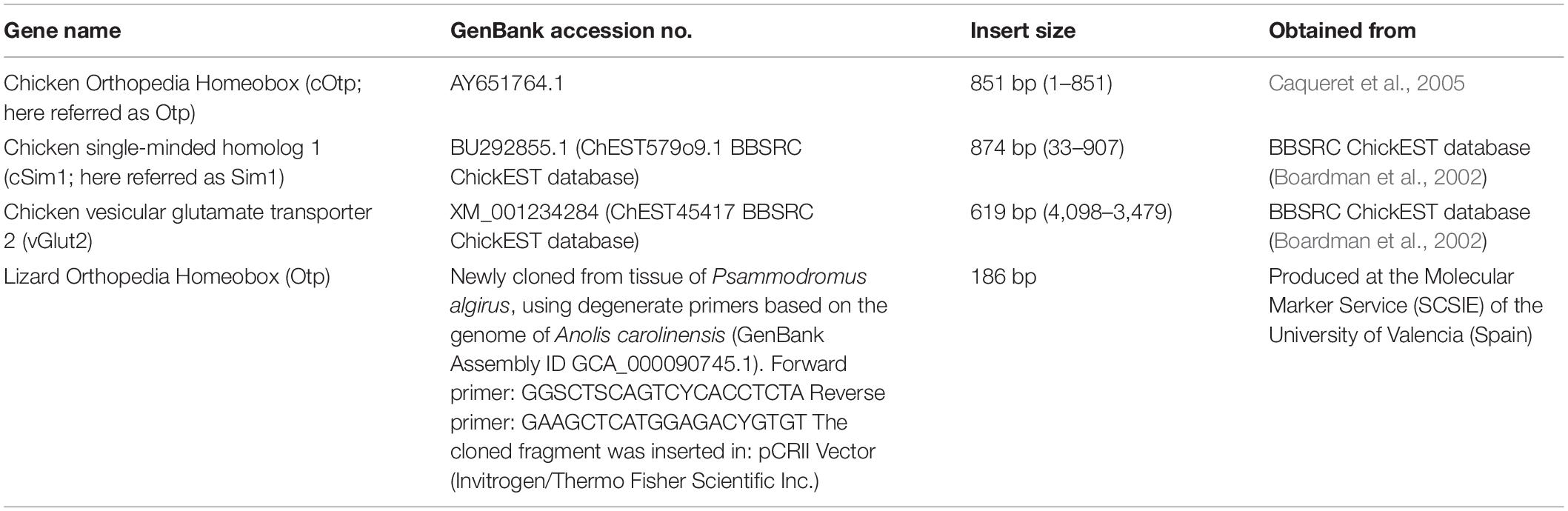
Task: Select the Lizard Orthopedia Homeobox (Otp) cell
Action: [x=167, y=276]
